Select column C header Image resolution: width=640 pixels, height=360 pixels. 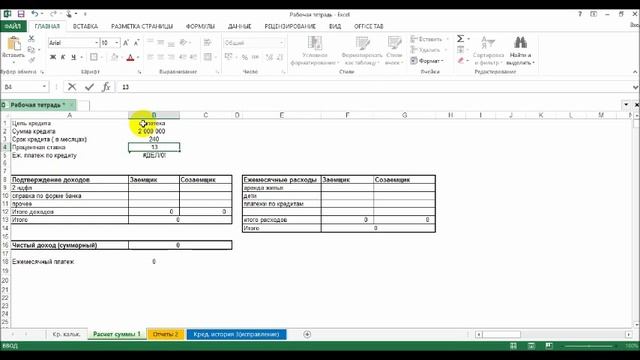click(206, 116)
